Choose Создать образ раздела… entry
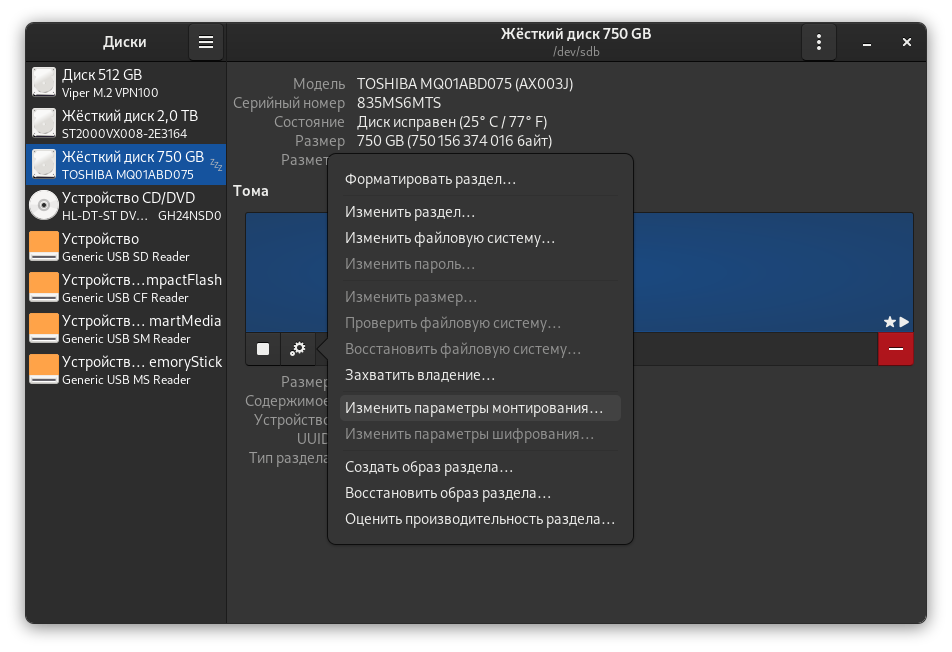Image resolution: width=952 pixels, height=652 pixels. click(480, 467)
